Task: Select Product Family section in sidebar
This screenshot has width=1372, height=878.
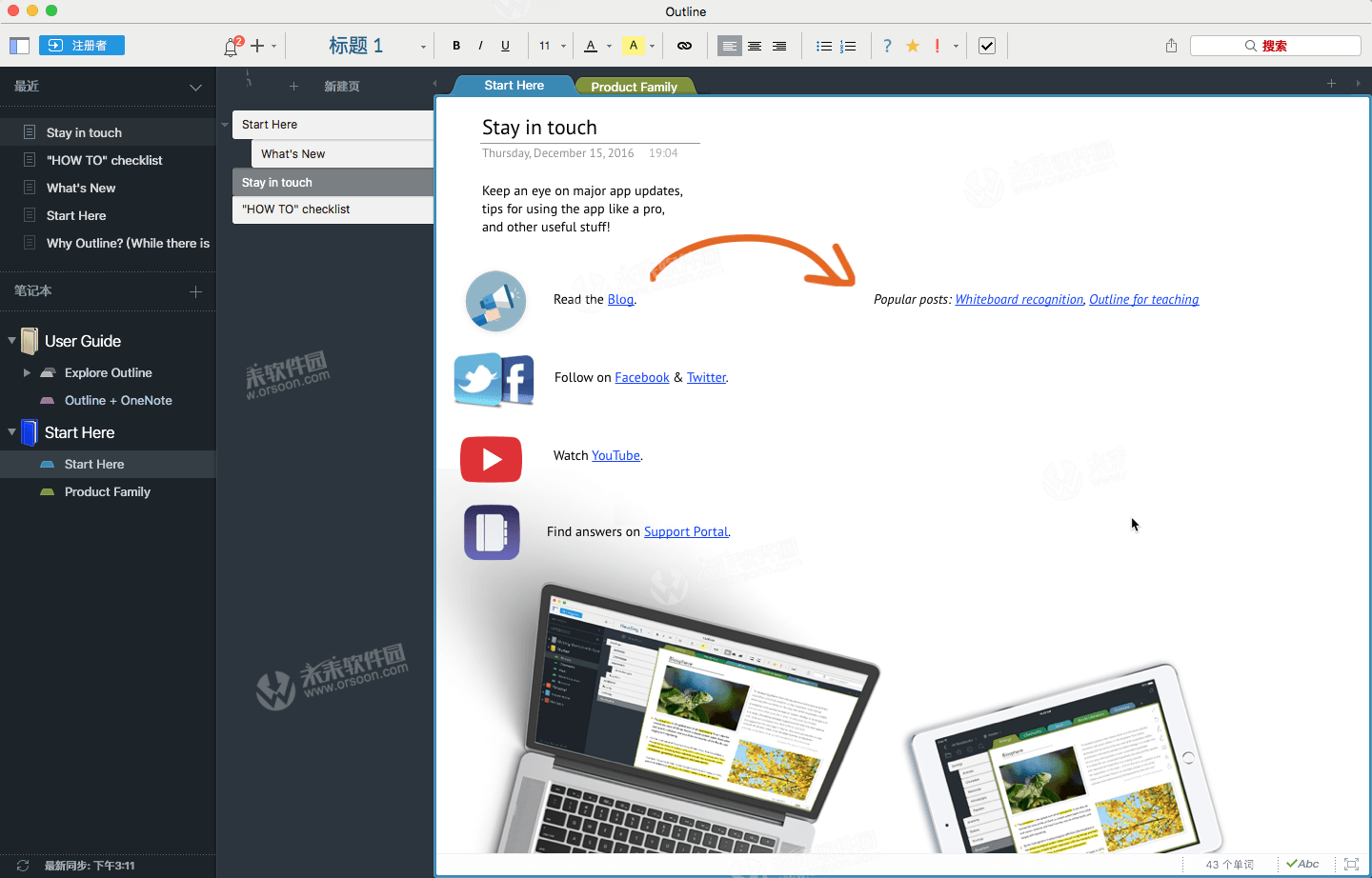Action: pyautogui.click(x=108, y=491)
